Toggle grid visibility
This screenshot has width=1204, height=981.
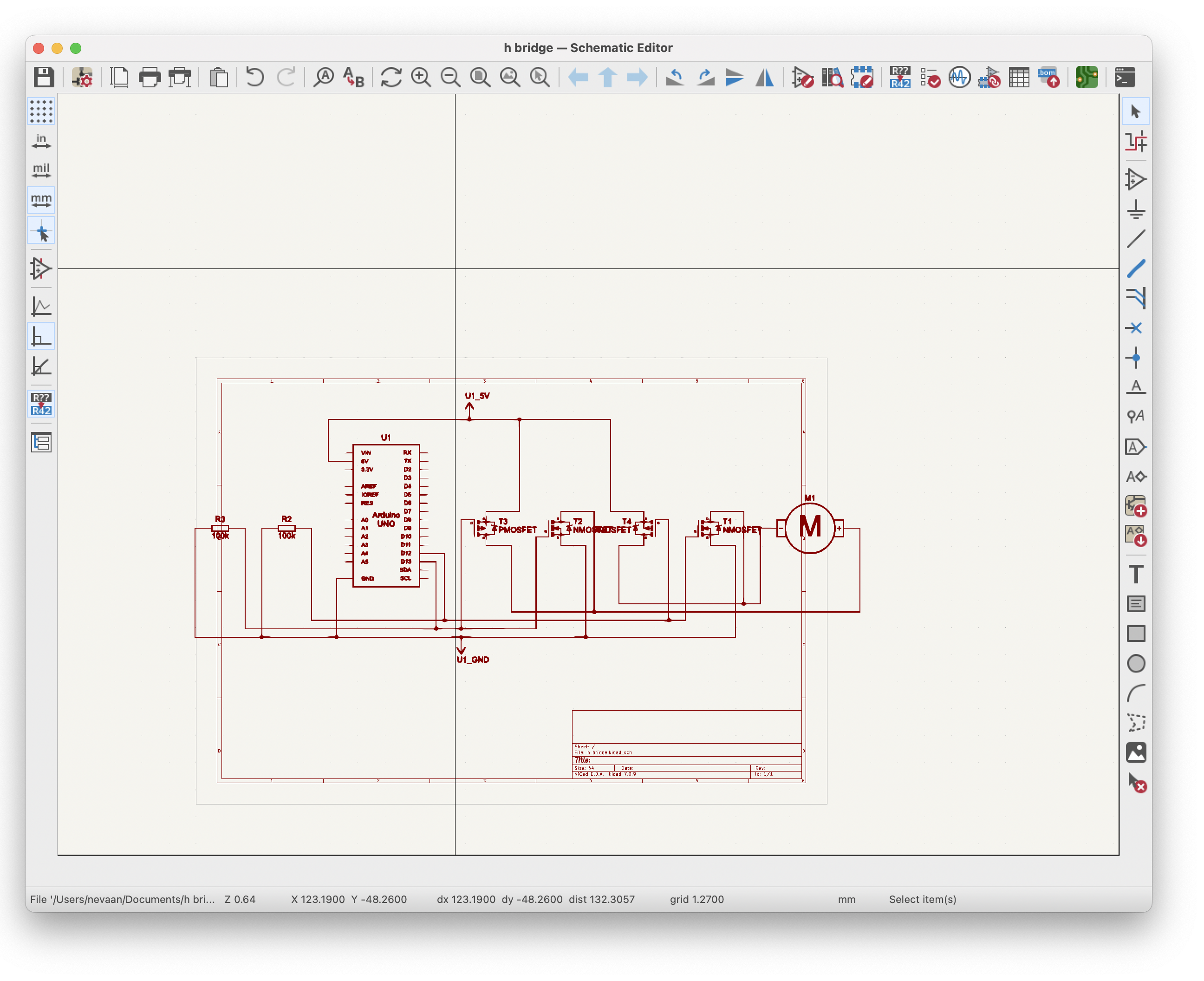tap(42, 112)
